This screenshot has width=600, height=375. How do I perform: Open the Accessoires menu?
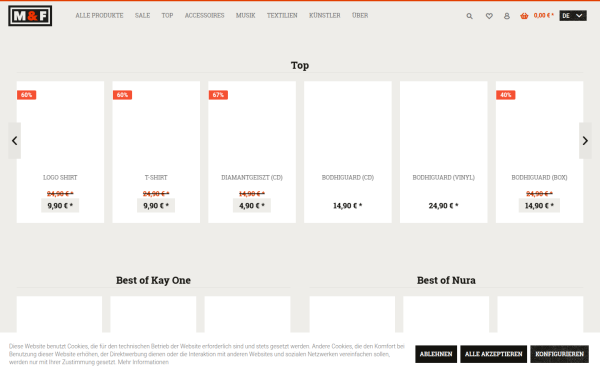pyautogui.click(x=204, y=16)
